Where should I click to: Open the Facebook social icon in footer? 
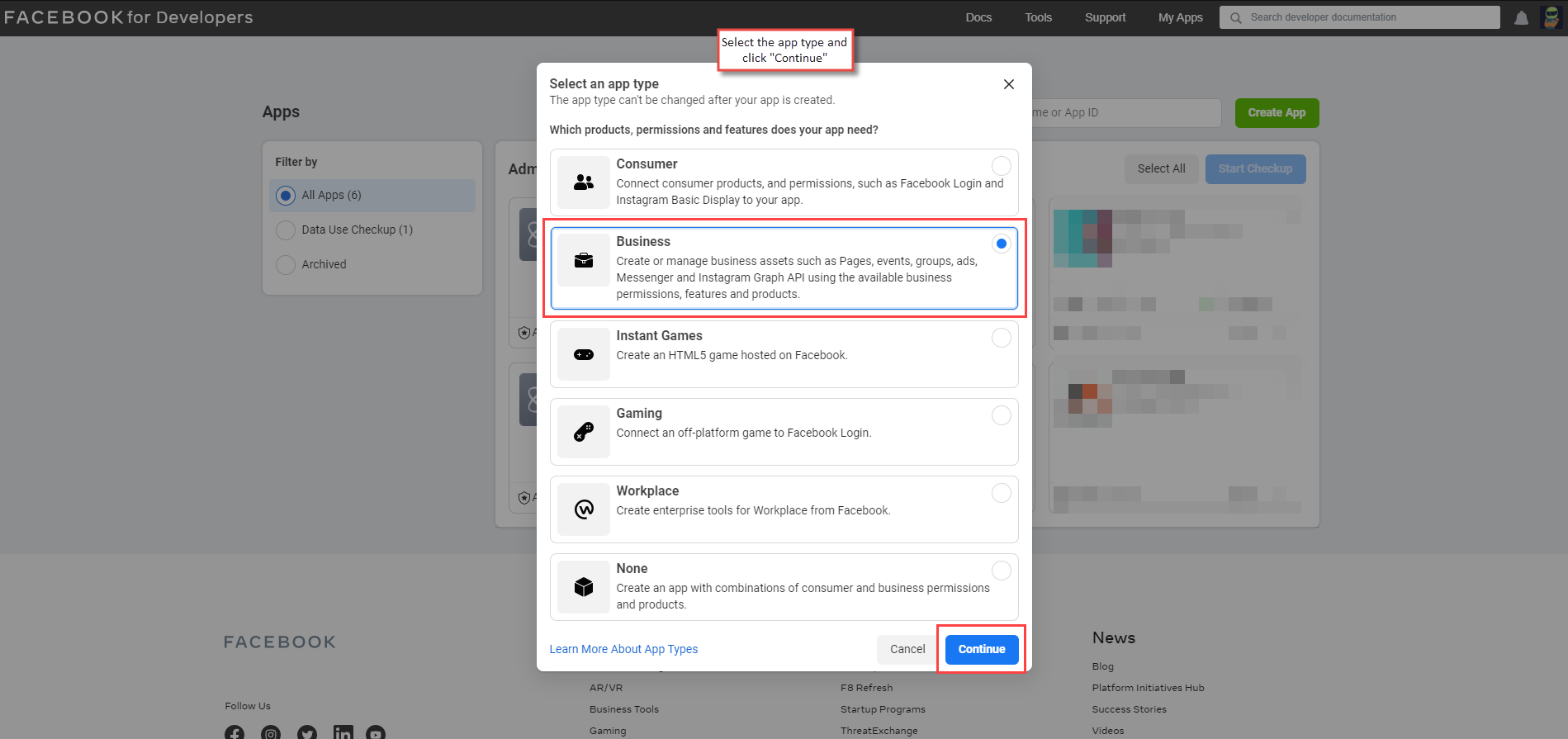coord(234,733)
